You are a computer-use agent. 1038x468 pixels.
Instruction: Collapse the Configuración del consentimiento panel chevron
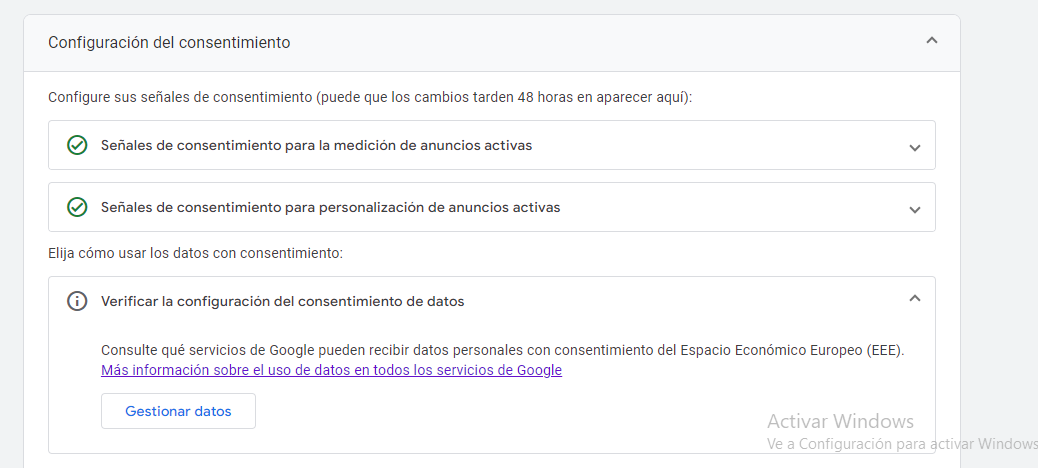pos(931,41)
